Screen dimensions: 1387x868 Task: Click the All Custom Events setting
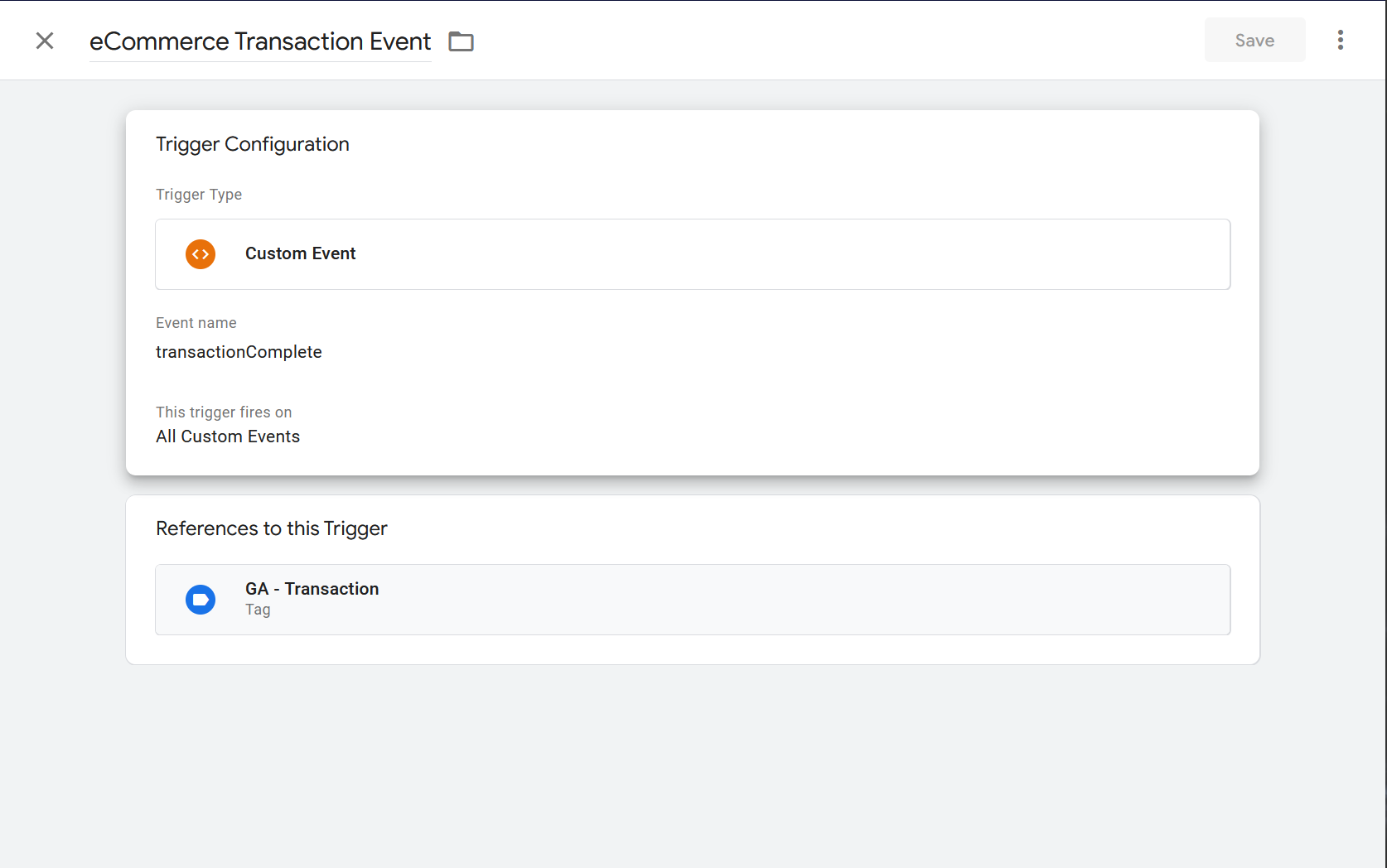[228, 436]
